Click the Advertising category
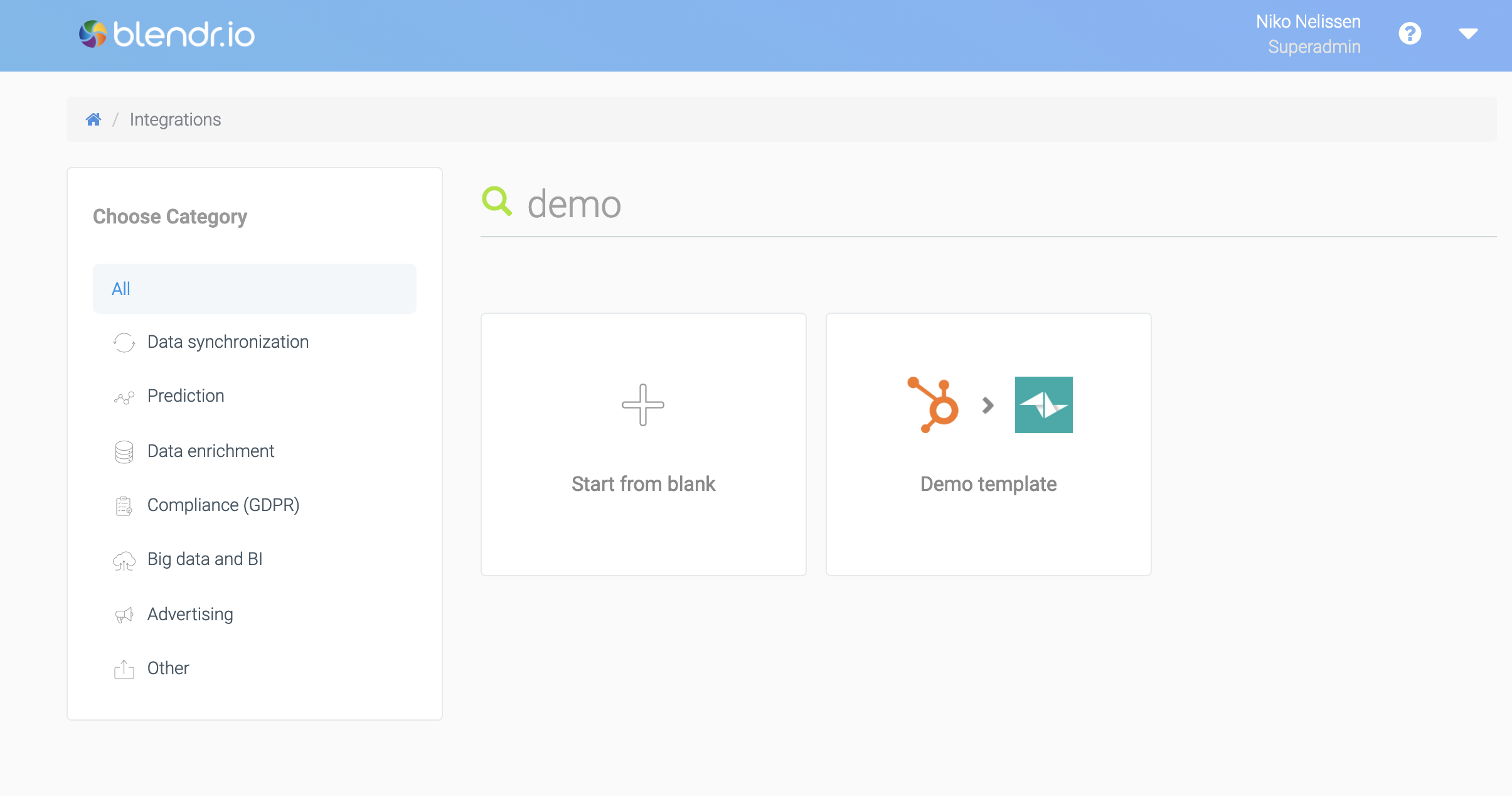Image resolution: width=1512 pixels, height=796 pixels. (190, 613)
